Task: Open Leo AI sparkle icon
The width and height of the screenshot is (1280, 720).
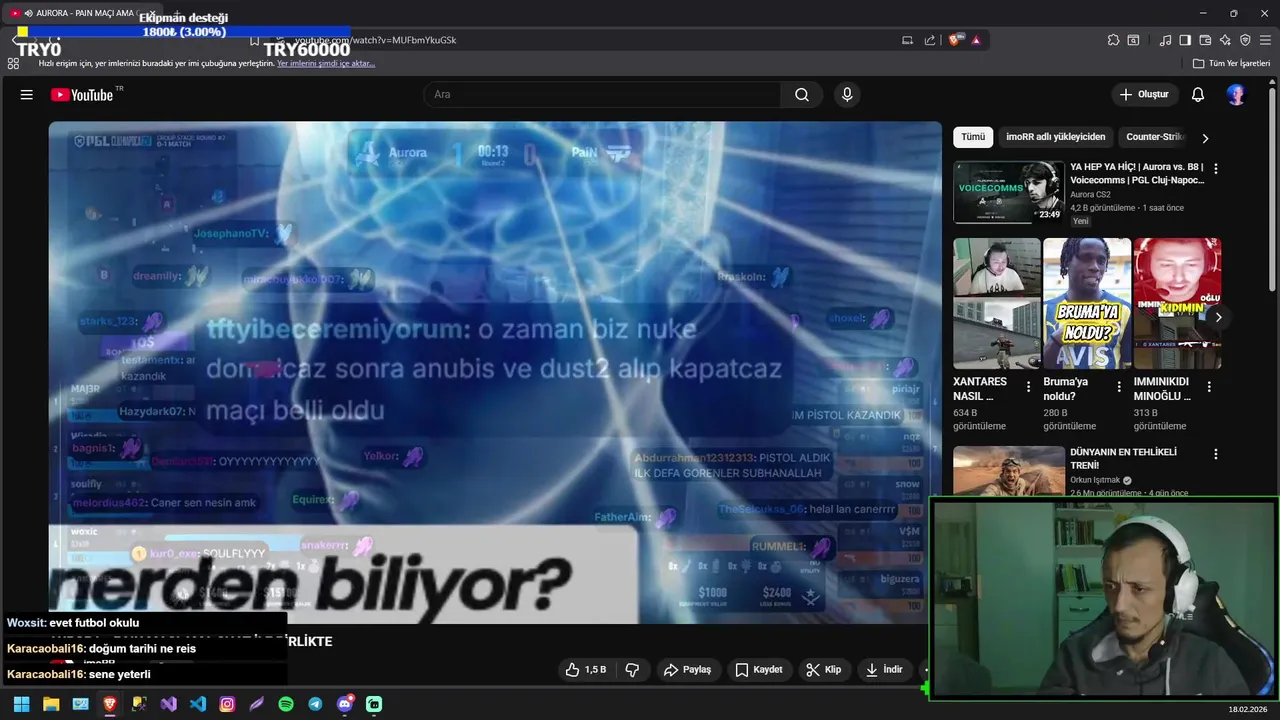Action: [1225, 40]
